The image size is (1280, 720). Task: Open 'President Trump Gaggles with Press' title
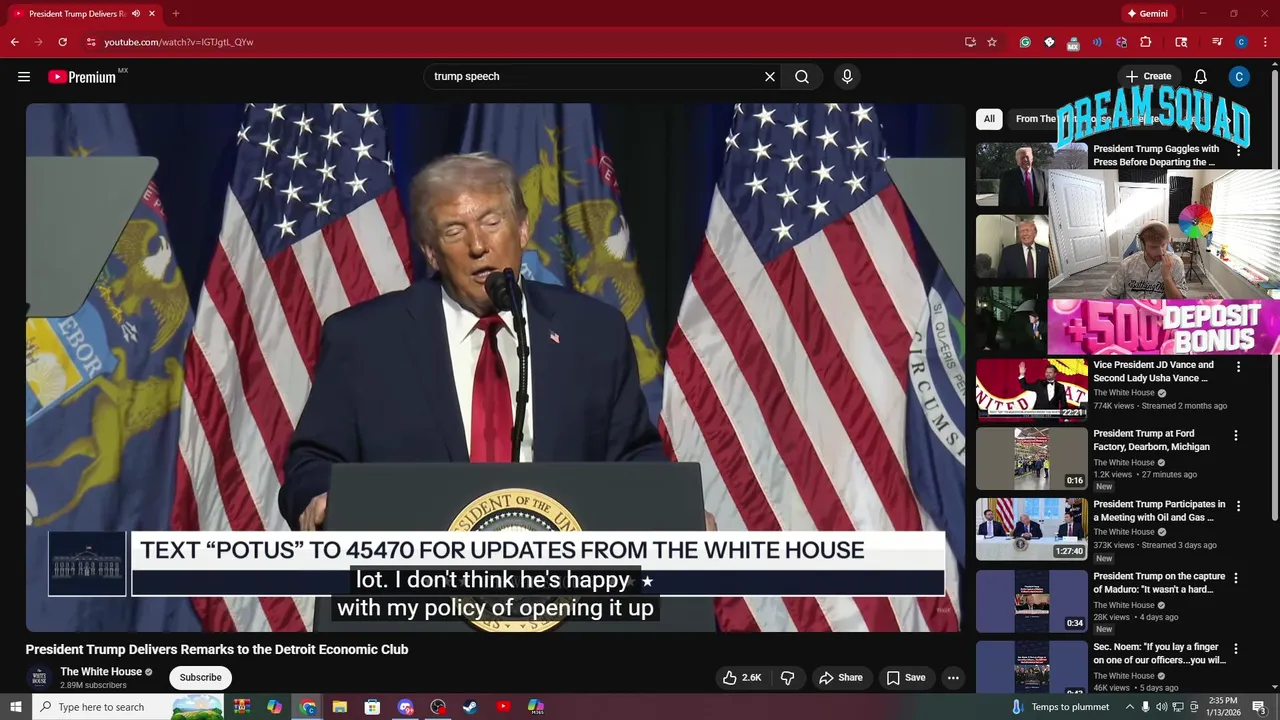tap(1156, 155)
